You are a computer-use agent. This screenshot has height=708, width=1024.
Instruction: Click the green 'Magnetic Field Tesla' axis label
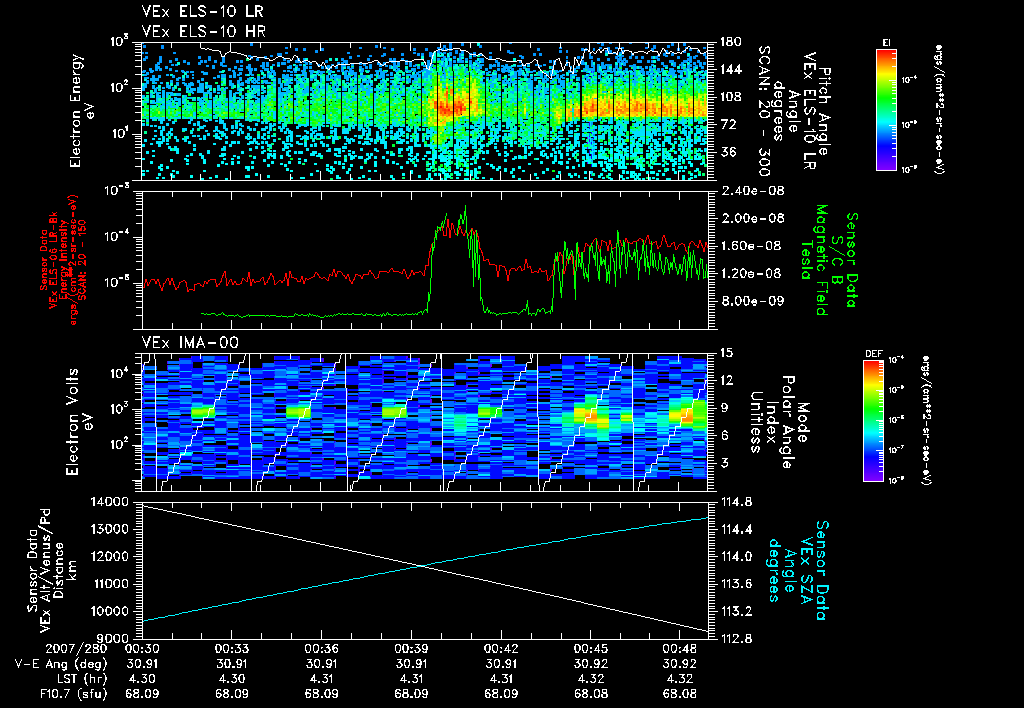point(814,260)
